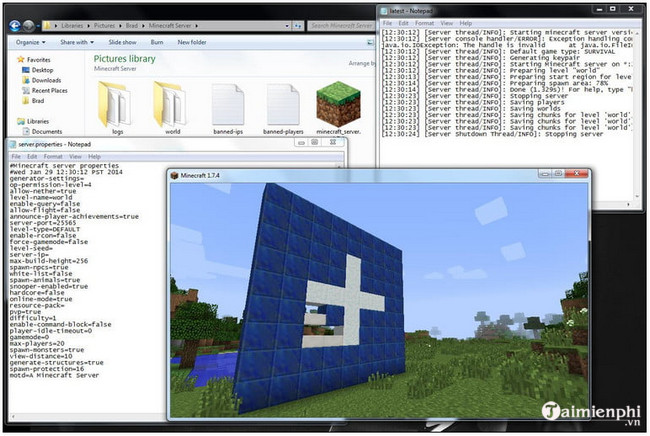Click the line level-name=world
Screen dimensions: 650x436
point(41,197)
